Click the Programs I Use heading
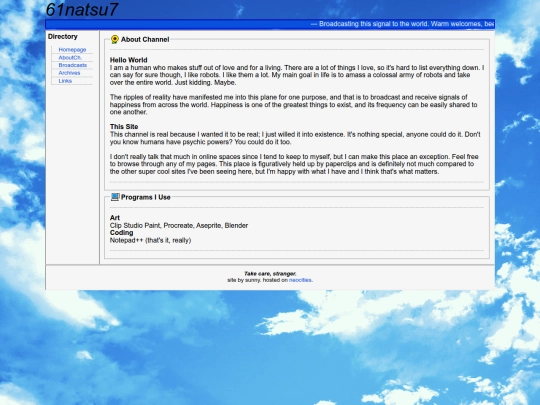The width and height of the screenshot is (540, 405). (x=146, y=197)
